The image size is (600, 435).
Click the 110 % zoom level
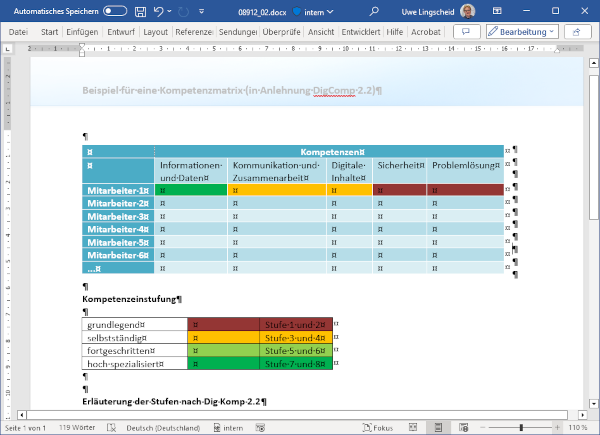coord(577,427)
